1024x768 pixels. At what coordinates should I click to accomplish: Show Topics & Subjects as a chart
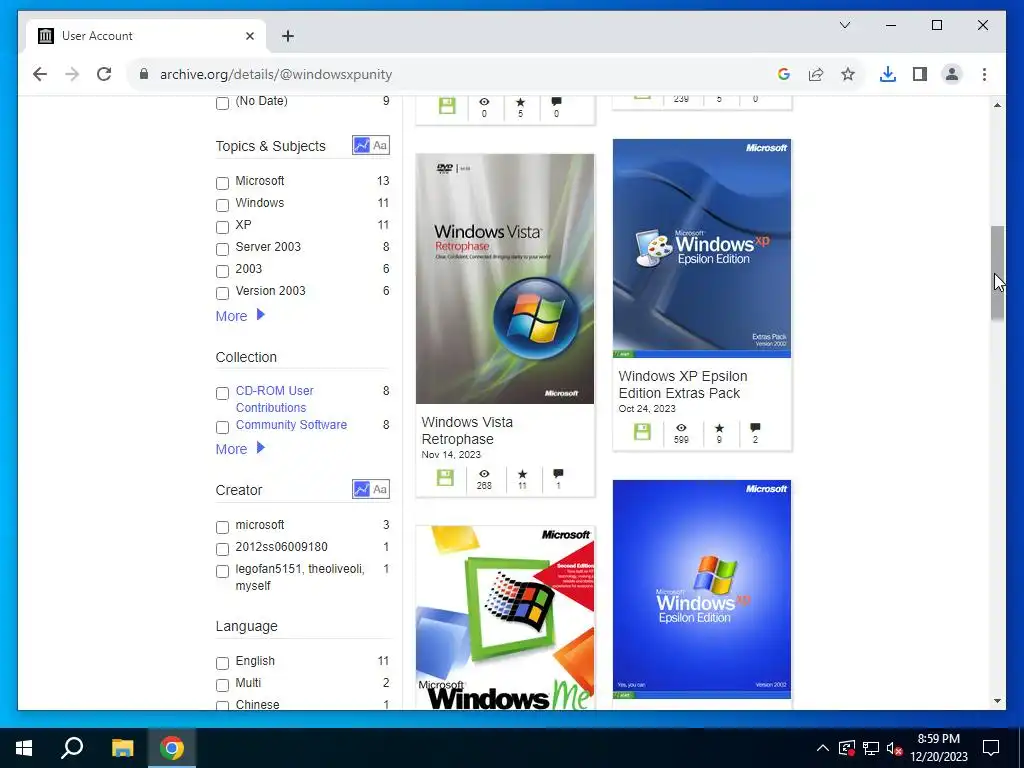pos(361,145)
